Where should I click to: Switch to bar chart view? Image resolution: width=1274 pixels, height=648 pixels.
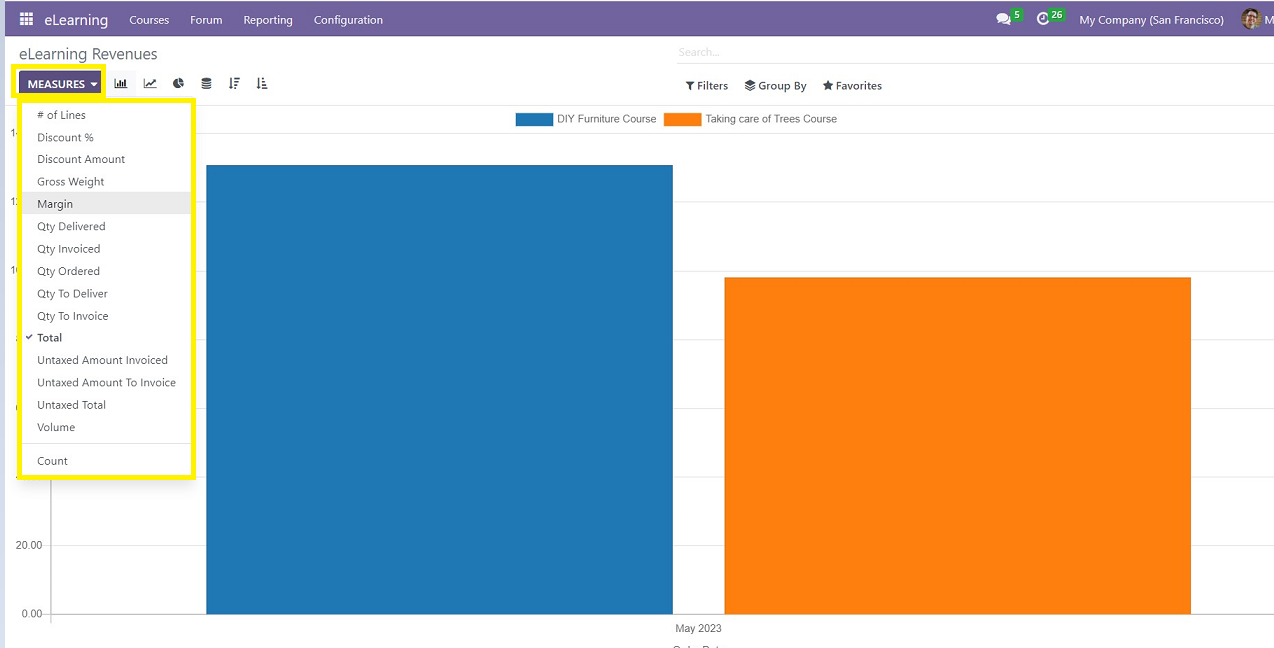tap(121, 84)
